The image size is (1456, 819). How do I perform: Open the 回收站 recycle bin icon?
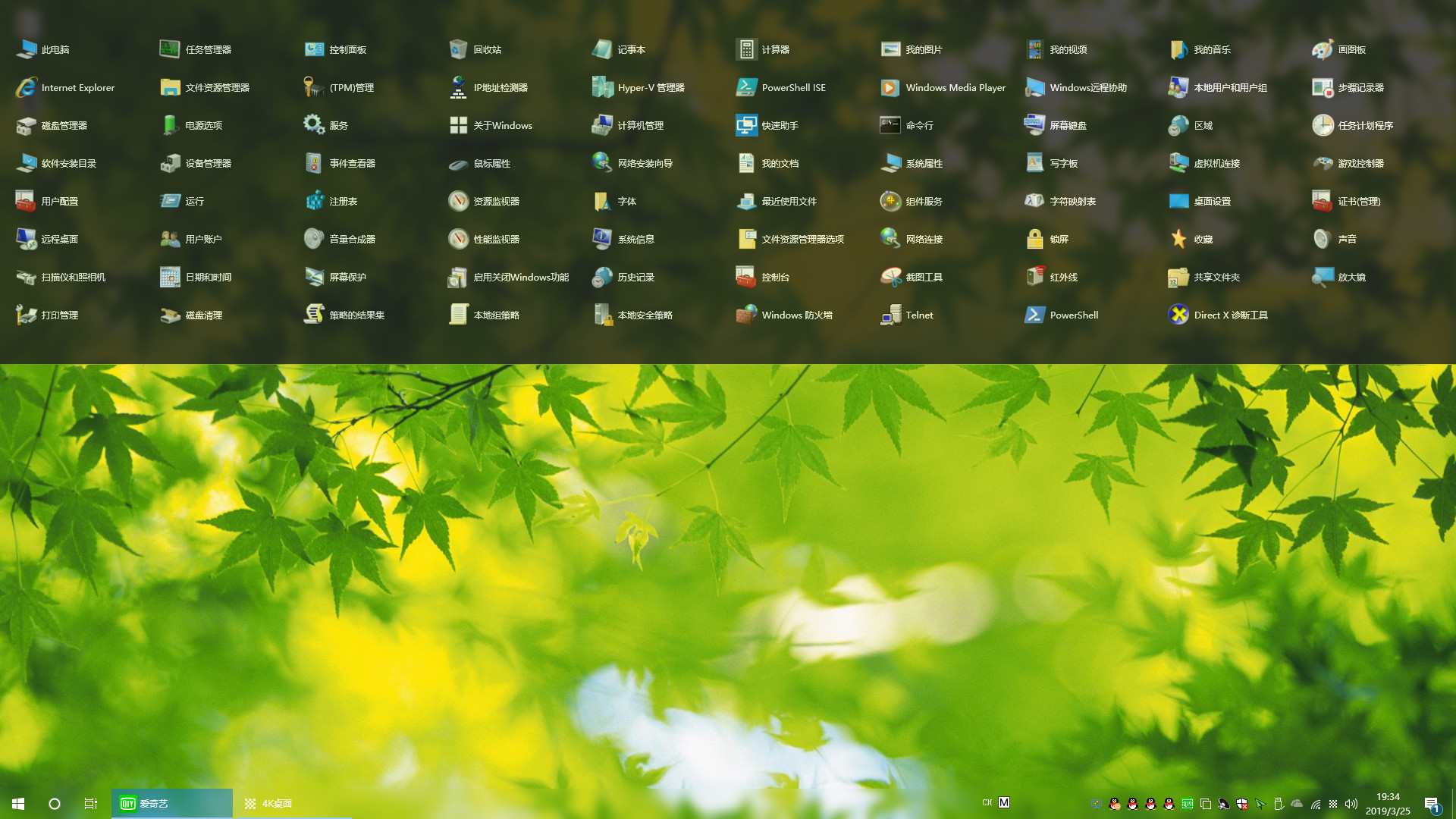(x=458, y=49)
